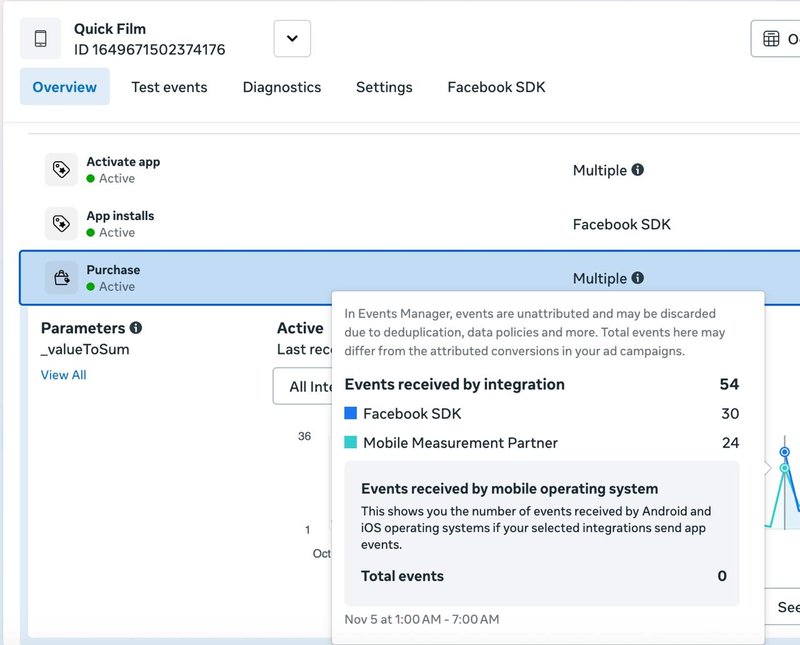Image resolution: width=800 pixels, height=645 pixels.
Task: Select the Activate app tag icon
Action: click(60, 168)
